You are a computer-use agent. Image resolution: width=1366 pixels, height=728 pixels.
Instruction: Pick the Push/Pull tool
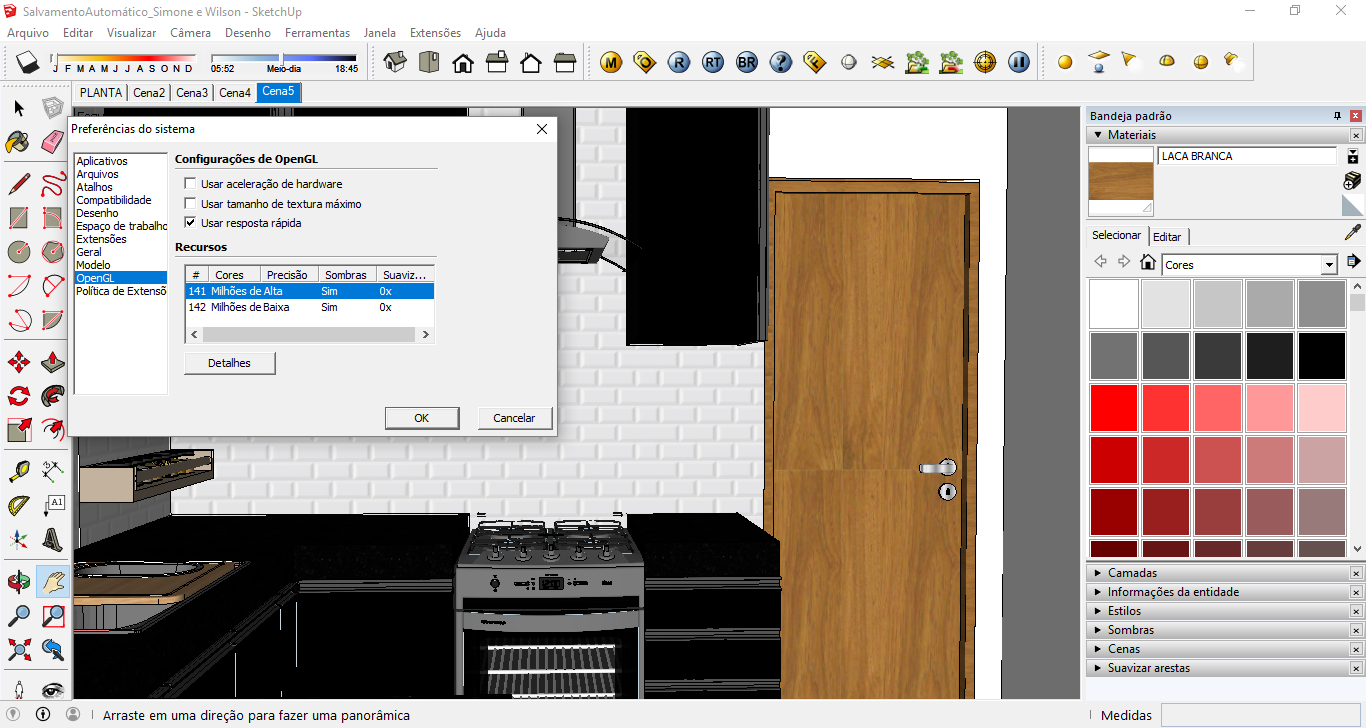point(53,362)
